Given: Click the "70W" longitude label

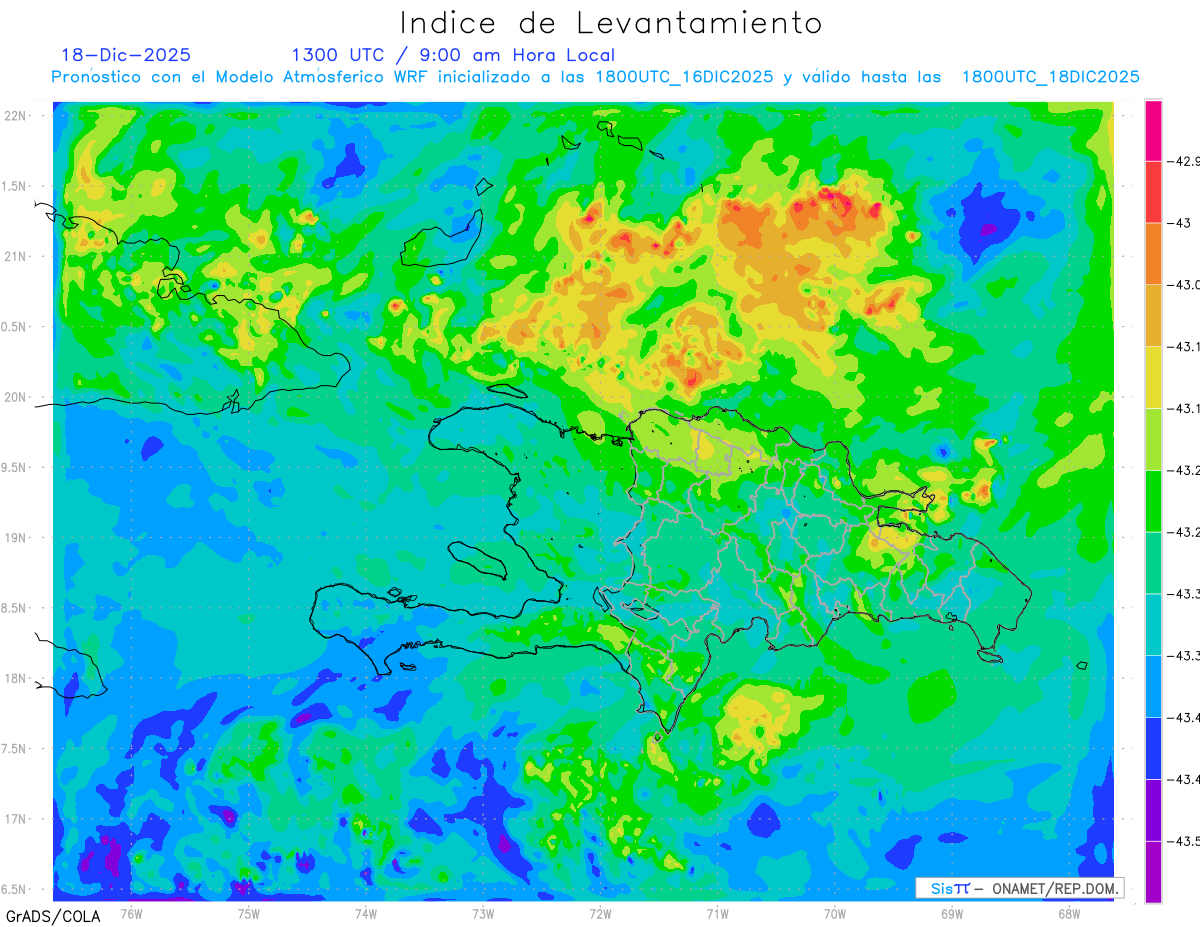Looking at the screenshot, I should pos(834,913).
